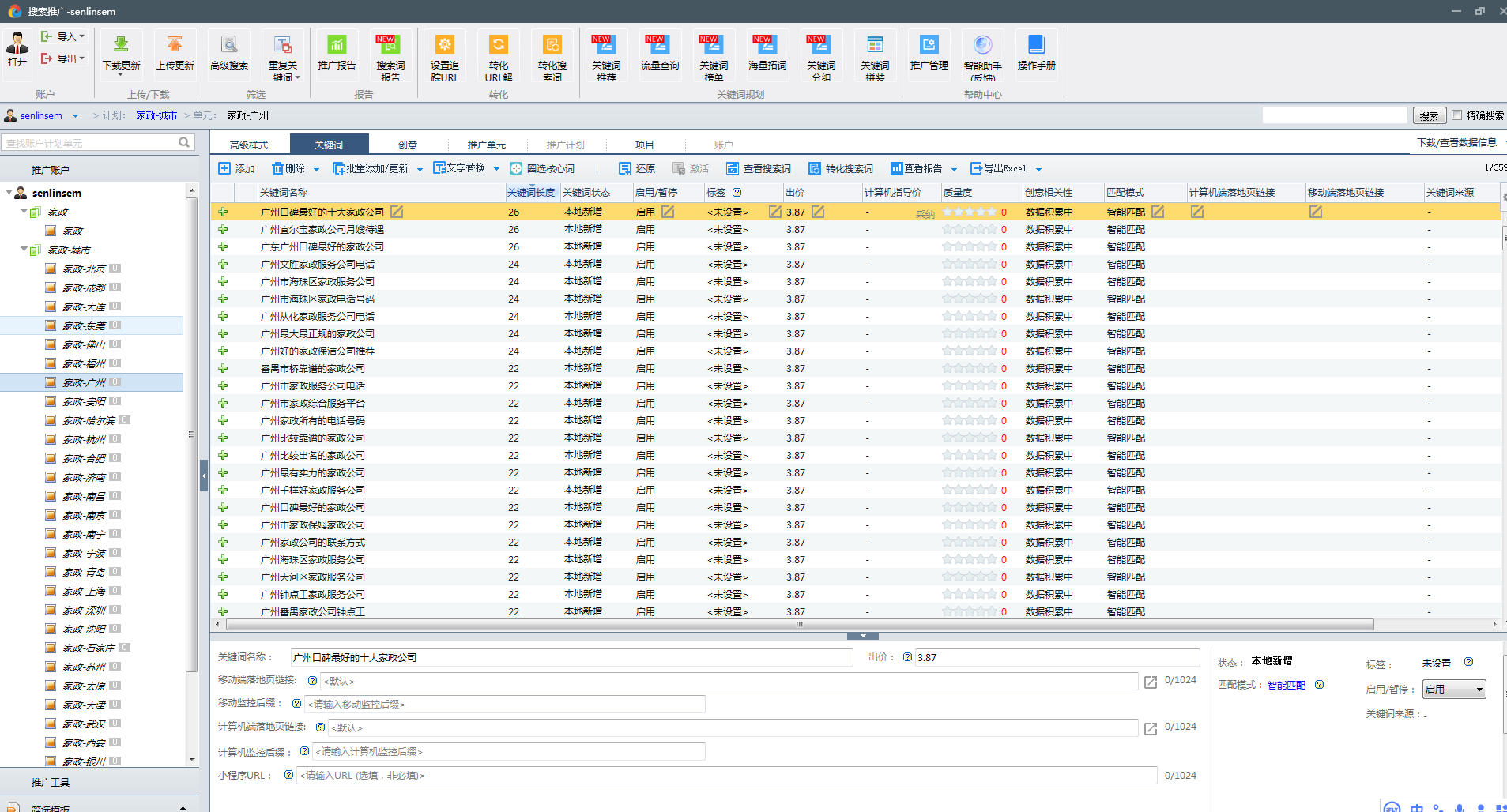Open the senlinsem account dropdown in breadcrumb
Image resolution: width=1507 pixels, height=812 pixels.
point(75,116)
